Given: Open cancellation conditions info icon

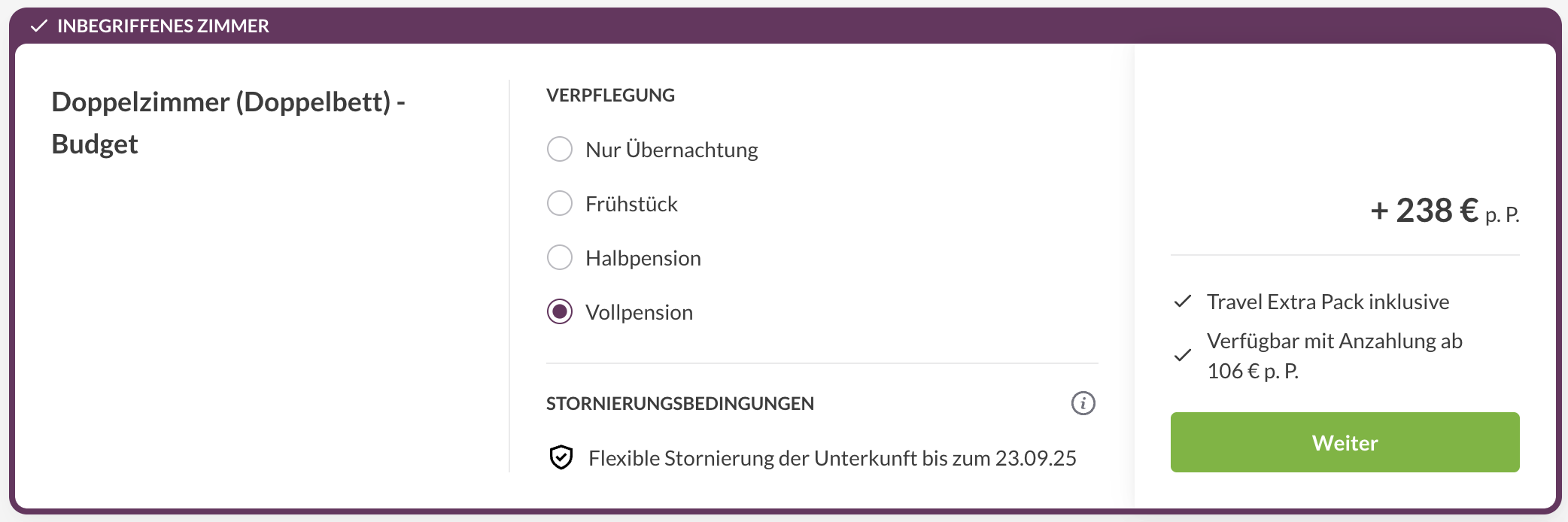Looking at the screenshot, I should tap(1083, 403).
